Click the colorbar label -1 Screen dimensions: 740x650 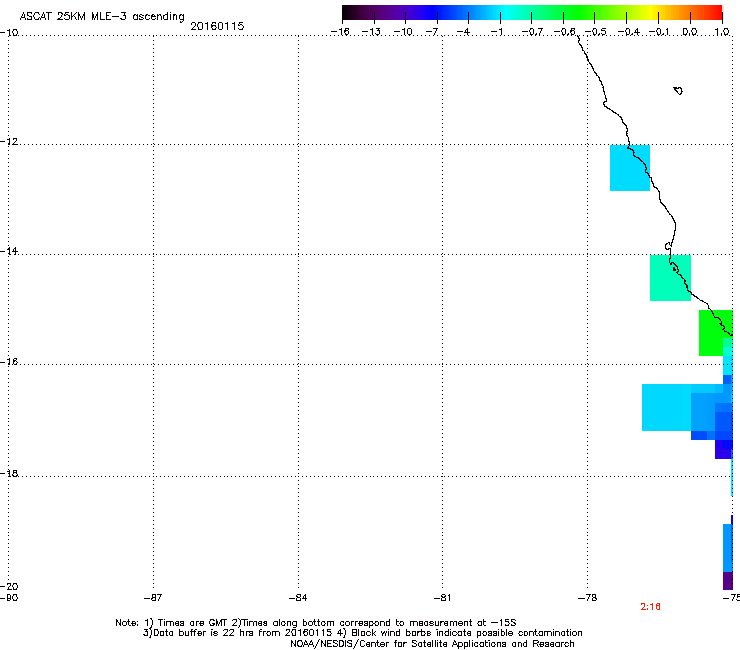pyautogui.click(x=496, y=32)
